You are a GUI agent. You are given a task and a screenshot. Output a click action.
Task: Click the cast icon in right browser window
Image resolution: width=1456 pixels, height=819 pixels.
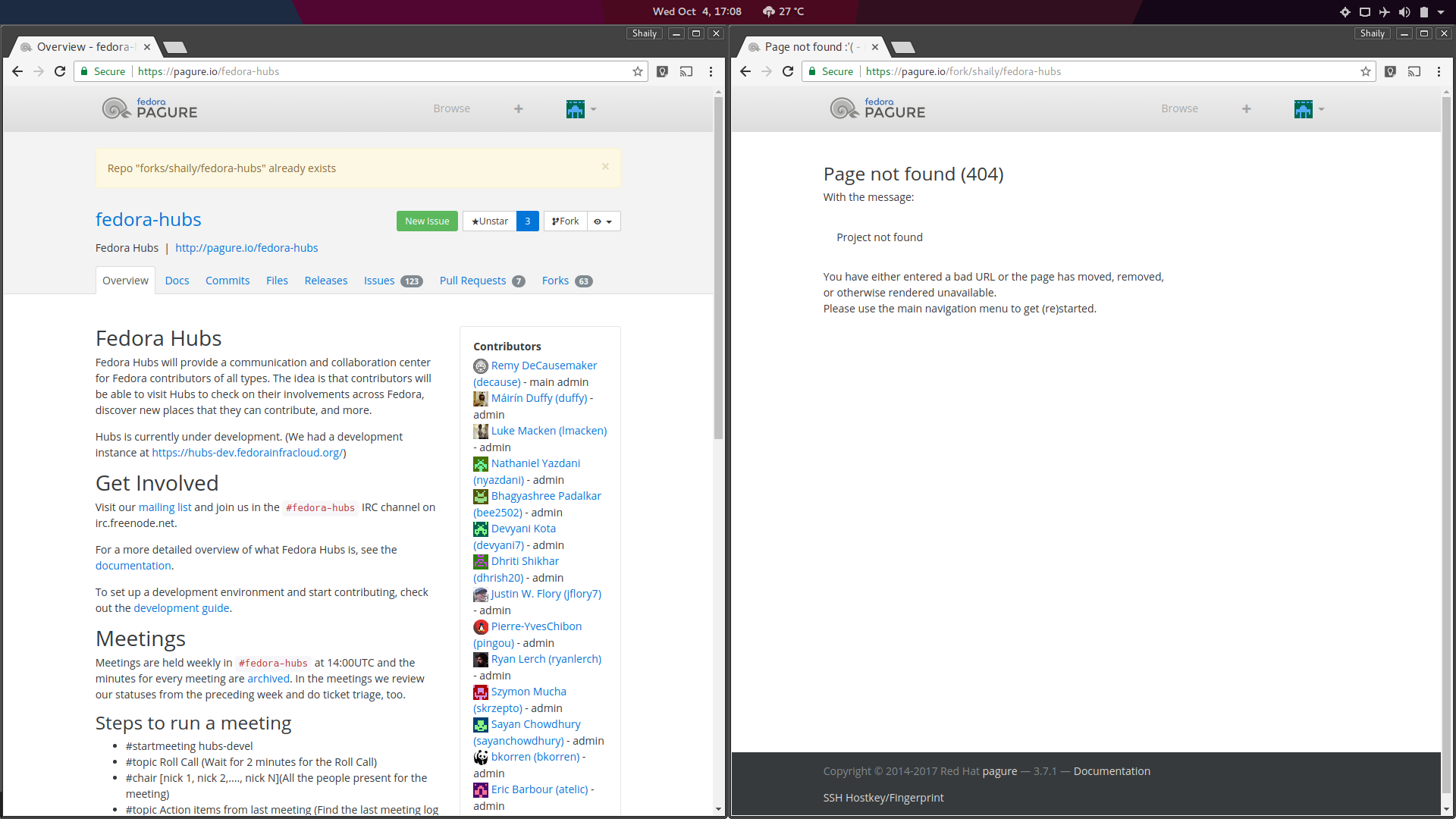1414,71
